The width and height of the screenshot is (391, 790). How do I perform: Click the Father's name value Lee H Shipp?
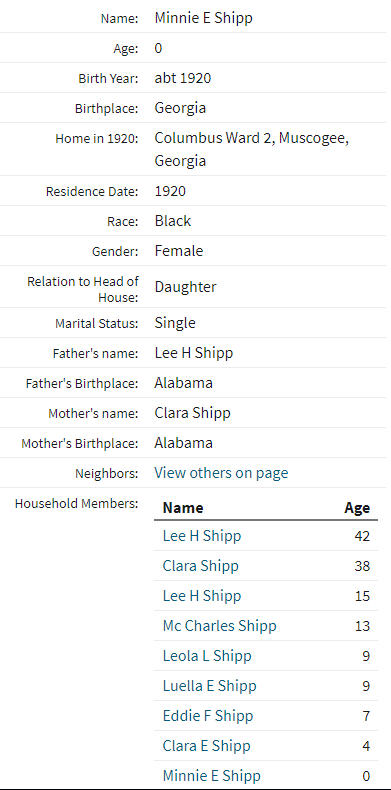tap(193, 353)
